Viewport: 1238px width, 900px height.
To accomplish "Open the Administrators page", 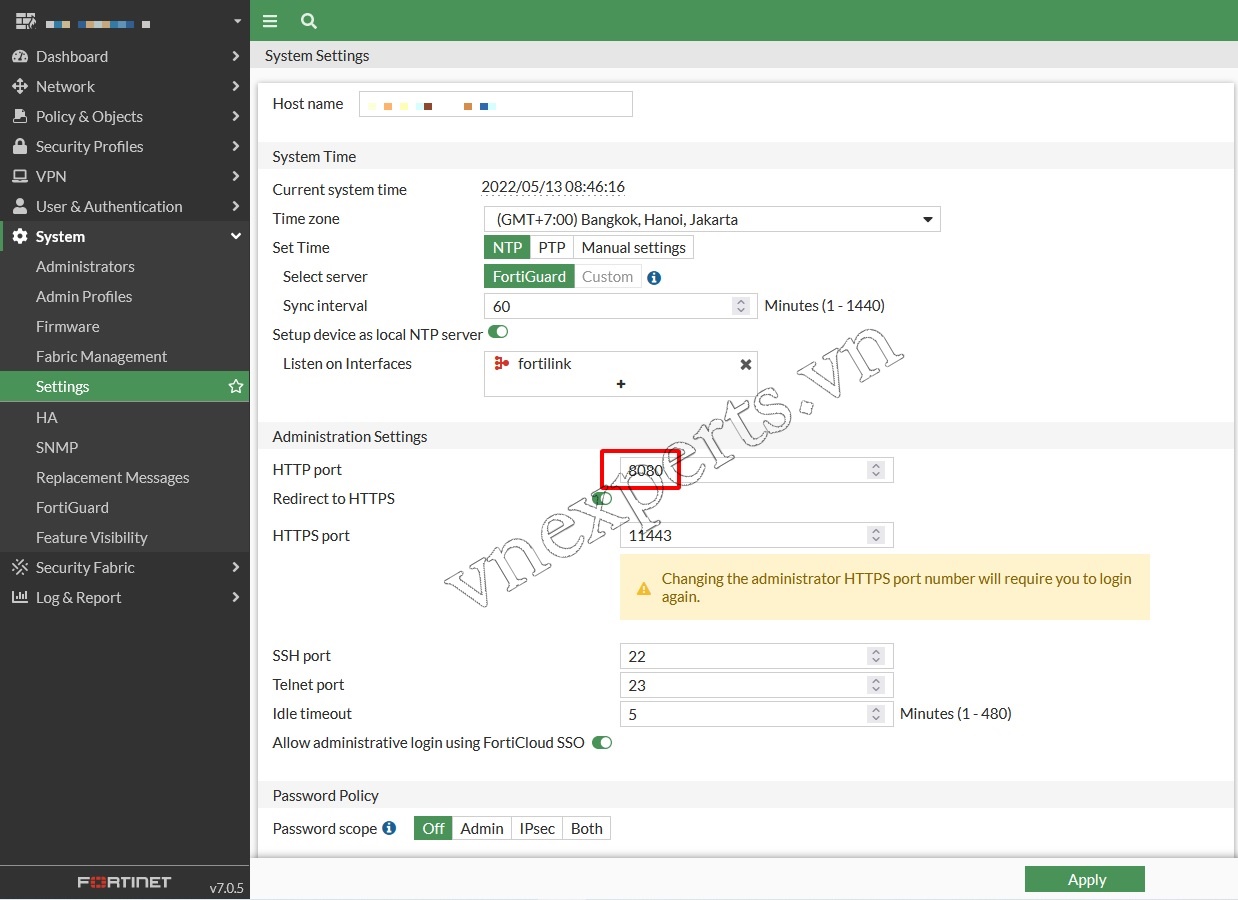I will coord(85,266).
